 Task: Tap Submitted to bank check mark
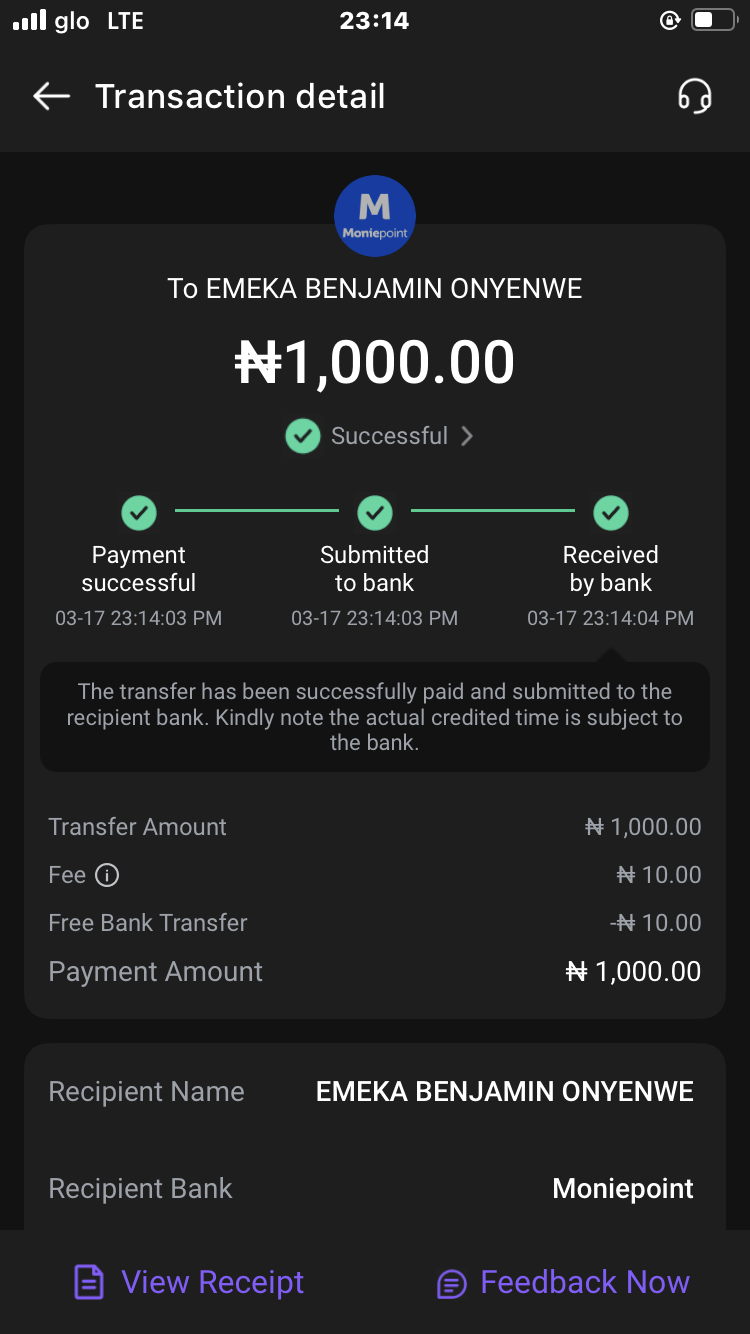375,513
